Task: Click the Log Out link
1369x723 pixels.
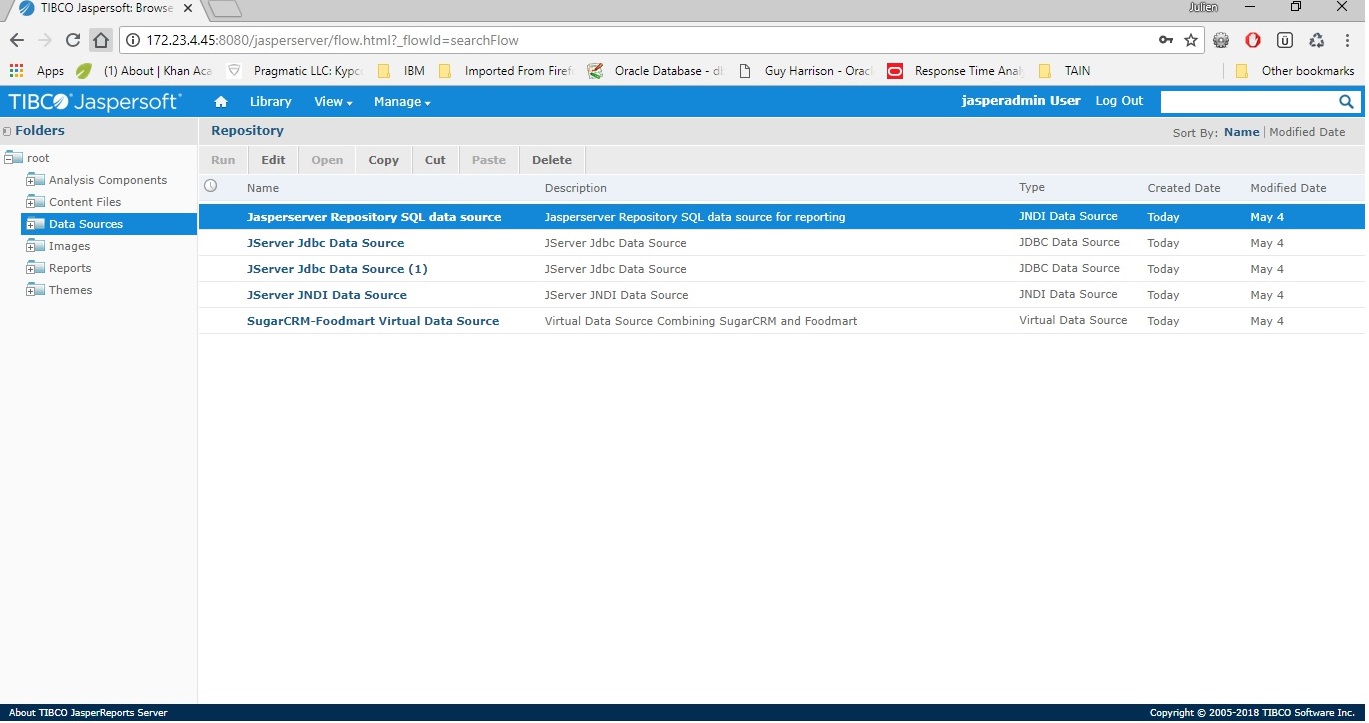Action: (x=1119, y=101)
